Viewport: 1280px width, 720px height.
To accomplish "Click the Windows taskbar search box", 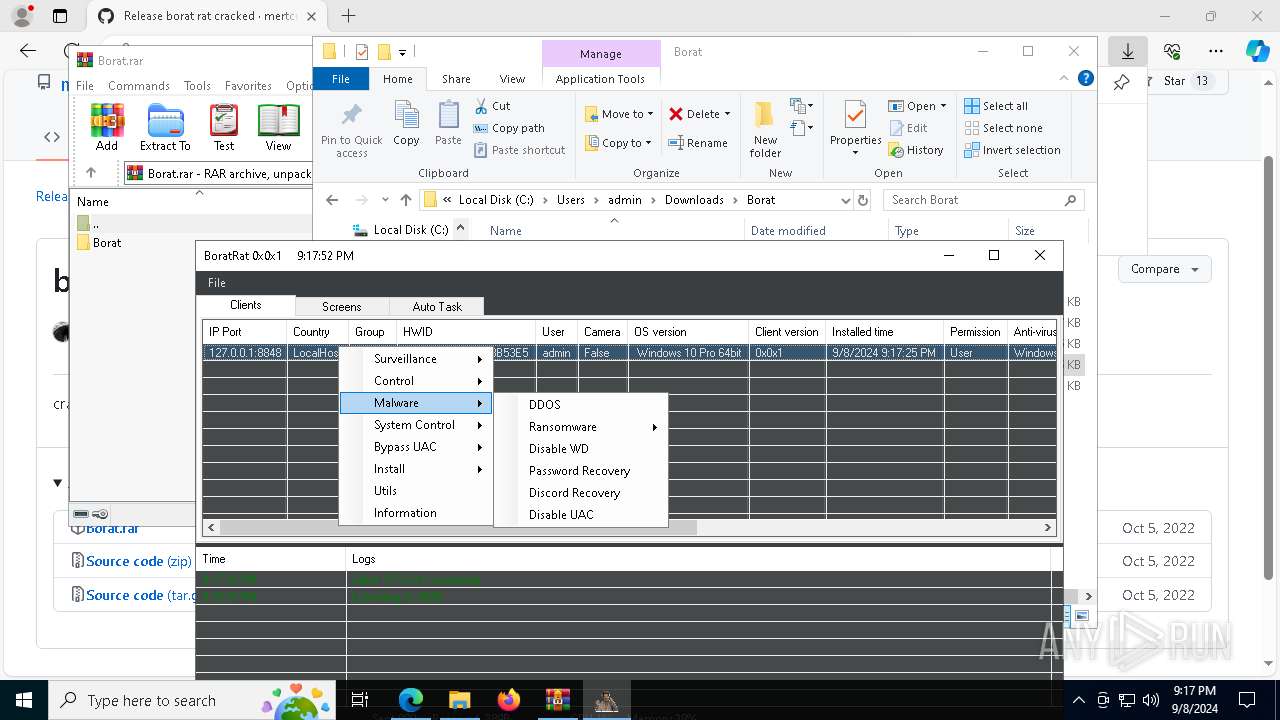I will point(192,701).
